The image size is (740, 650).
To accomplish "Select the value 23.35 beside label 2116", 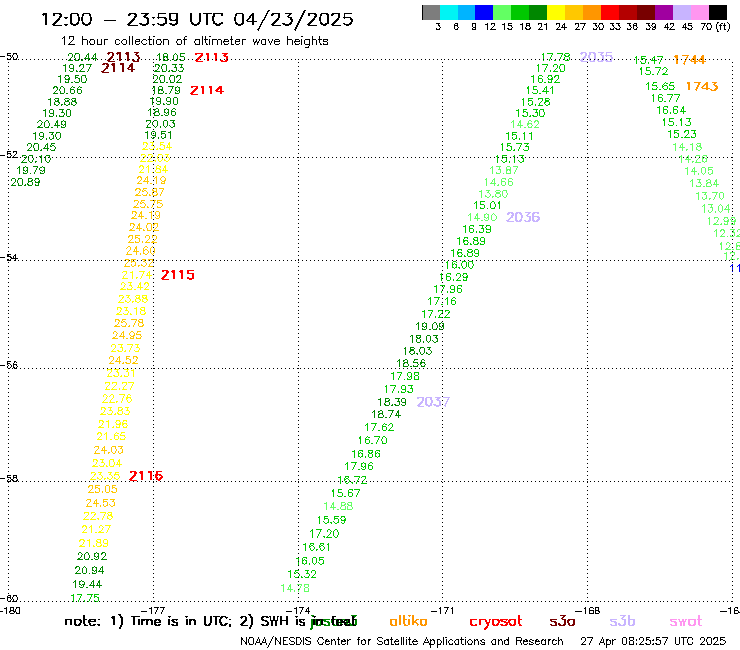I will (x=105, y=476).
